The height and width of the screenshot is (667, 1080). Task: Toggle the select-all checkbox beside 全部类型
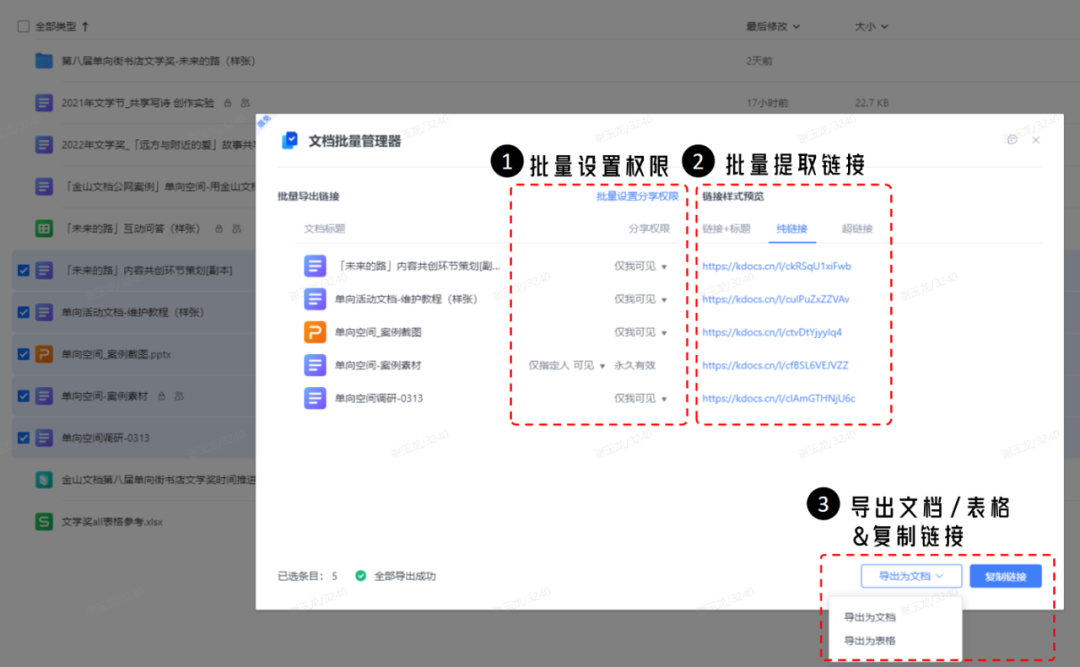(x=23, y=26)
